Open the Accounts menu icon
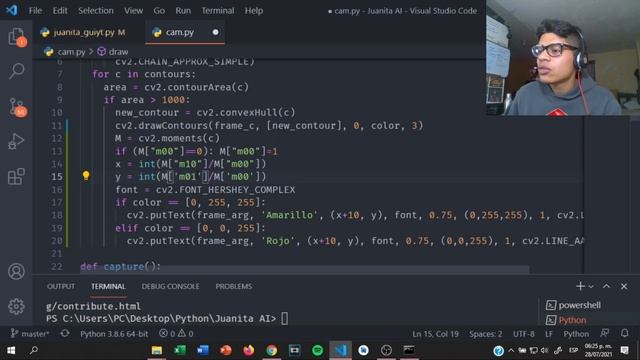This screenshot has width=640, height=360. click(x=16, y=271)
